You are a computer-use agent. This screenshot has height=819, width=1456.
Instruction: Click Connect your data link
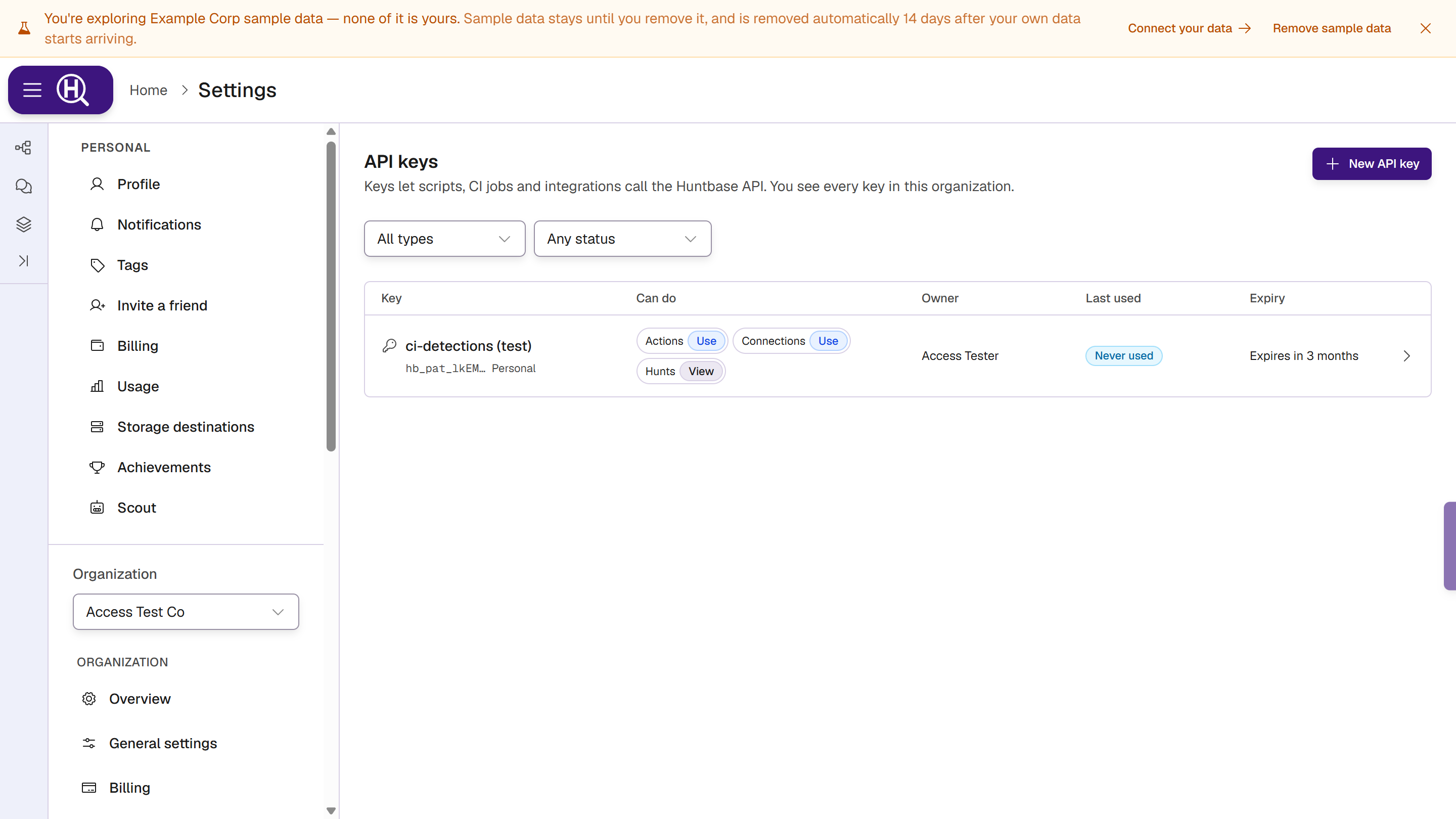[1189, 28]
